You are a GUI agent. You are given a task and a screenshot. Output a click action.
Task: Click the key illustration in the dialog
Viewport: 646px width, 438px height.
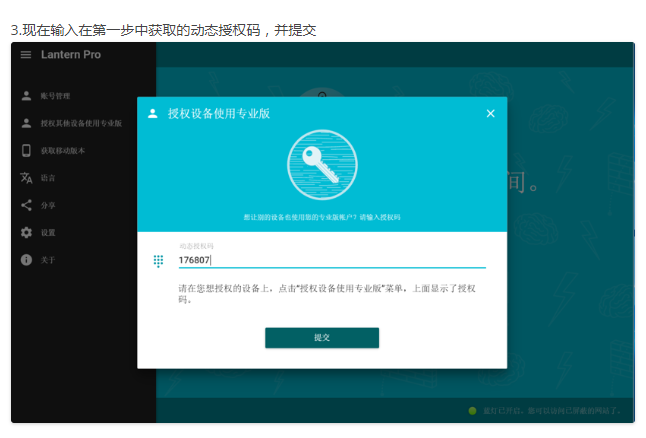coord(322,165)
